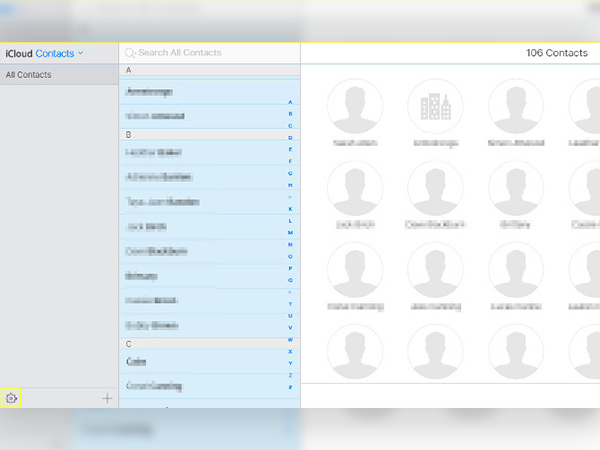Jump to letter M in the index

click(x=290, y=233)
